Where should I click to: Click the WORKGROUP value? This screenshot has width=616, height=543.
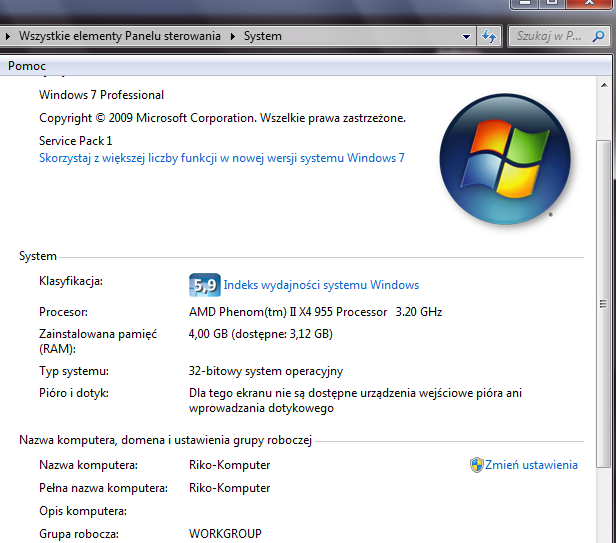(x=225, y=534)
